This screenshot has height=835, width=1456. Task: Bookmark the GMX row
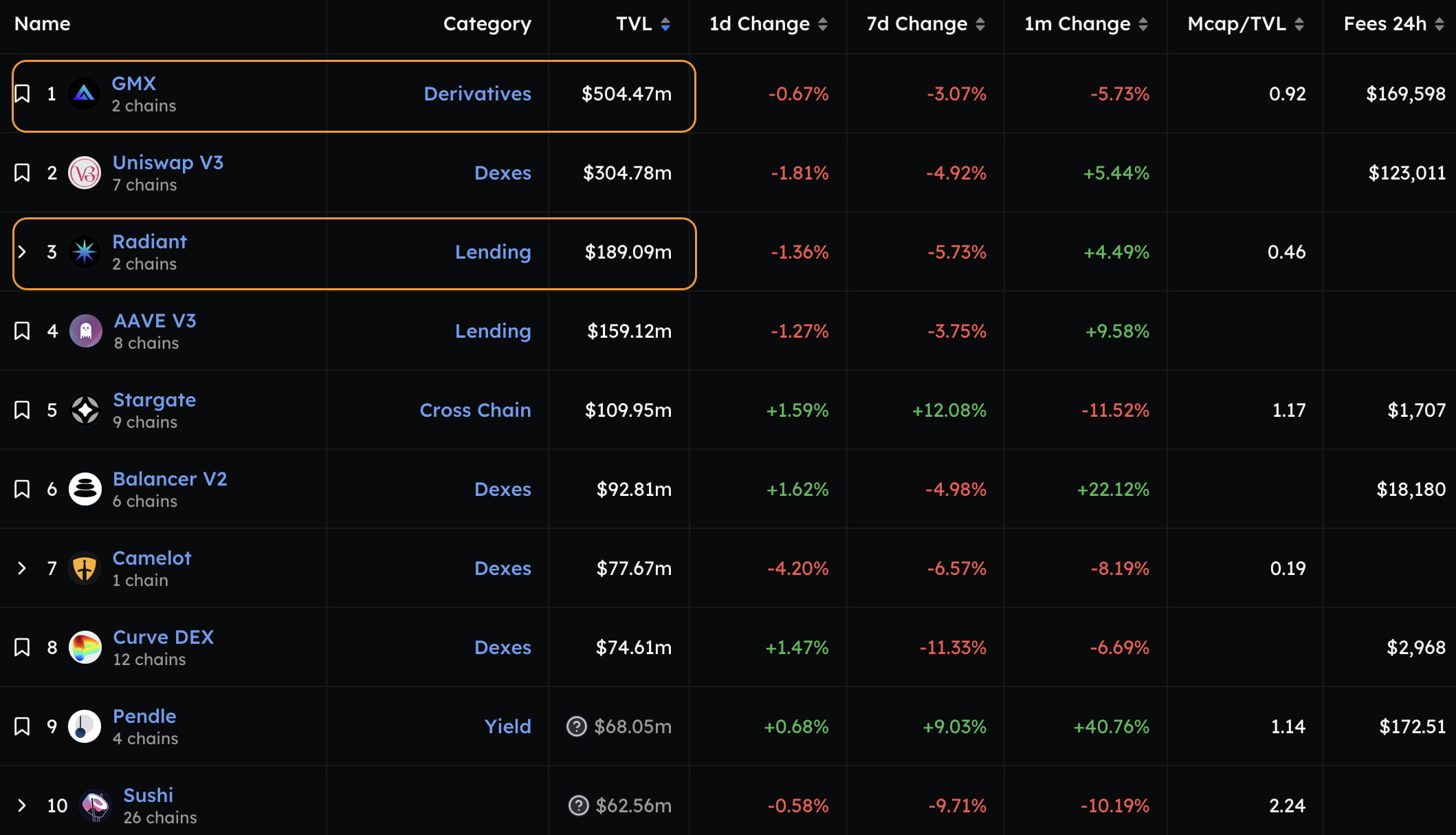point(22,94)
